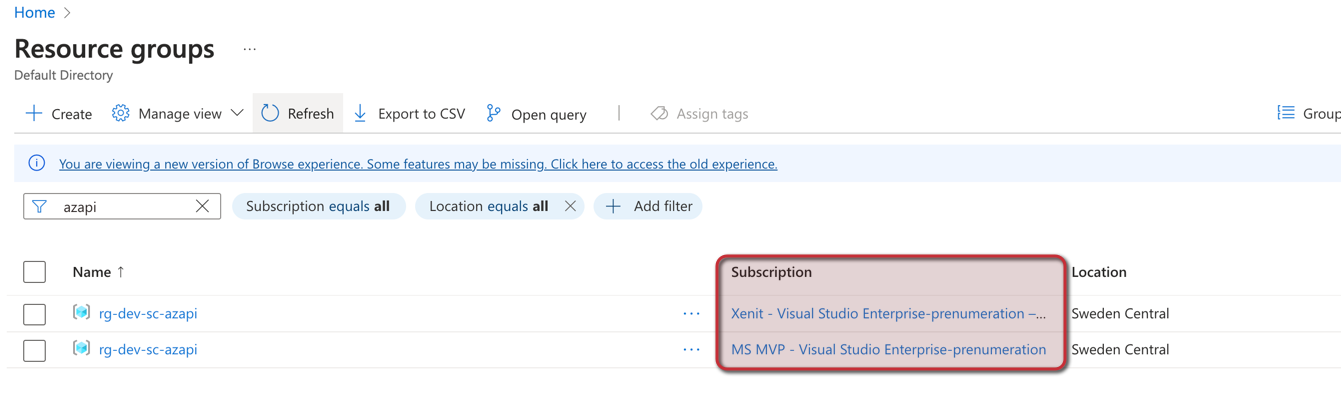The height and width of the screenshot is (419, 1341).
Task: Open the ellipsis menu for the MS MVP row
Action: [x=691, y=350]
